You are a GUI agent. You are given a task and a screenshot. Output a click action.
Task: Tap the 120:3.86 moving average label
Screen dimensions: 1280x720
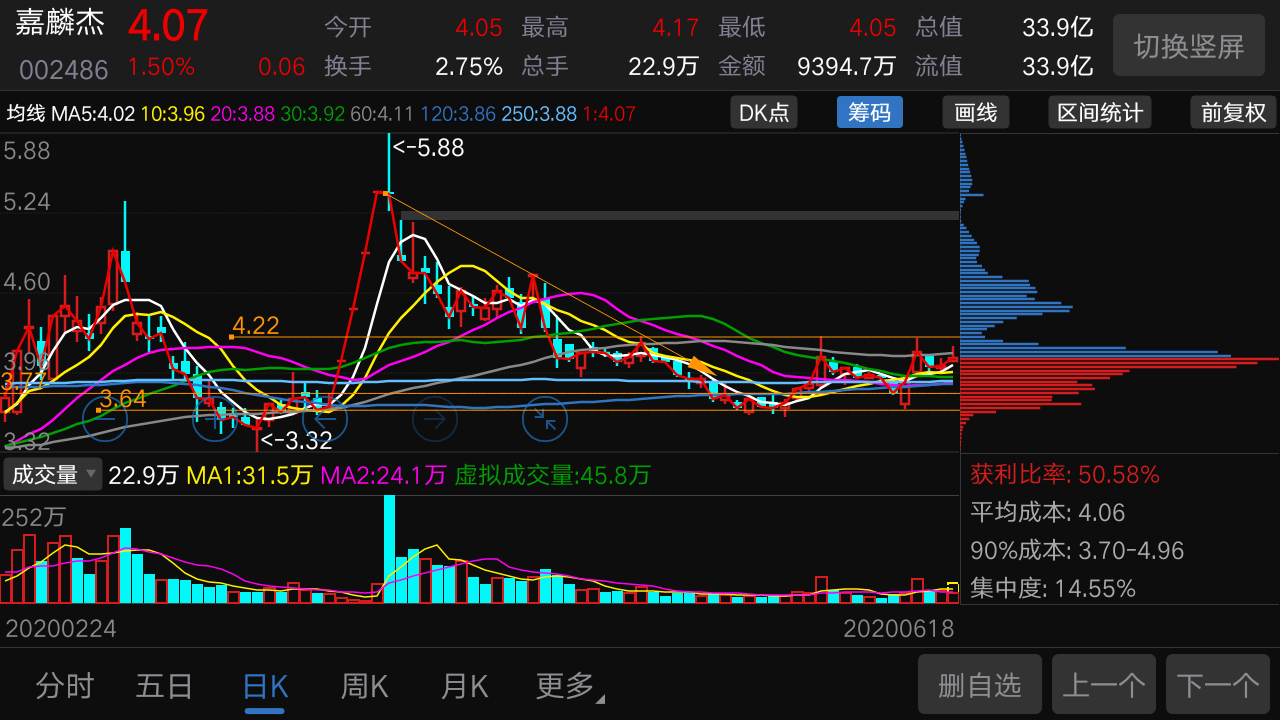[x=458, y=113]
